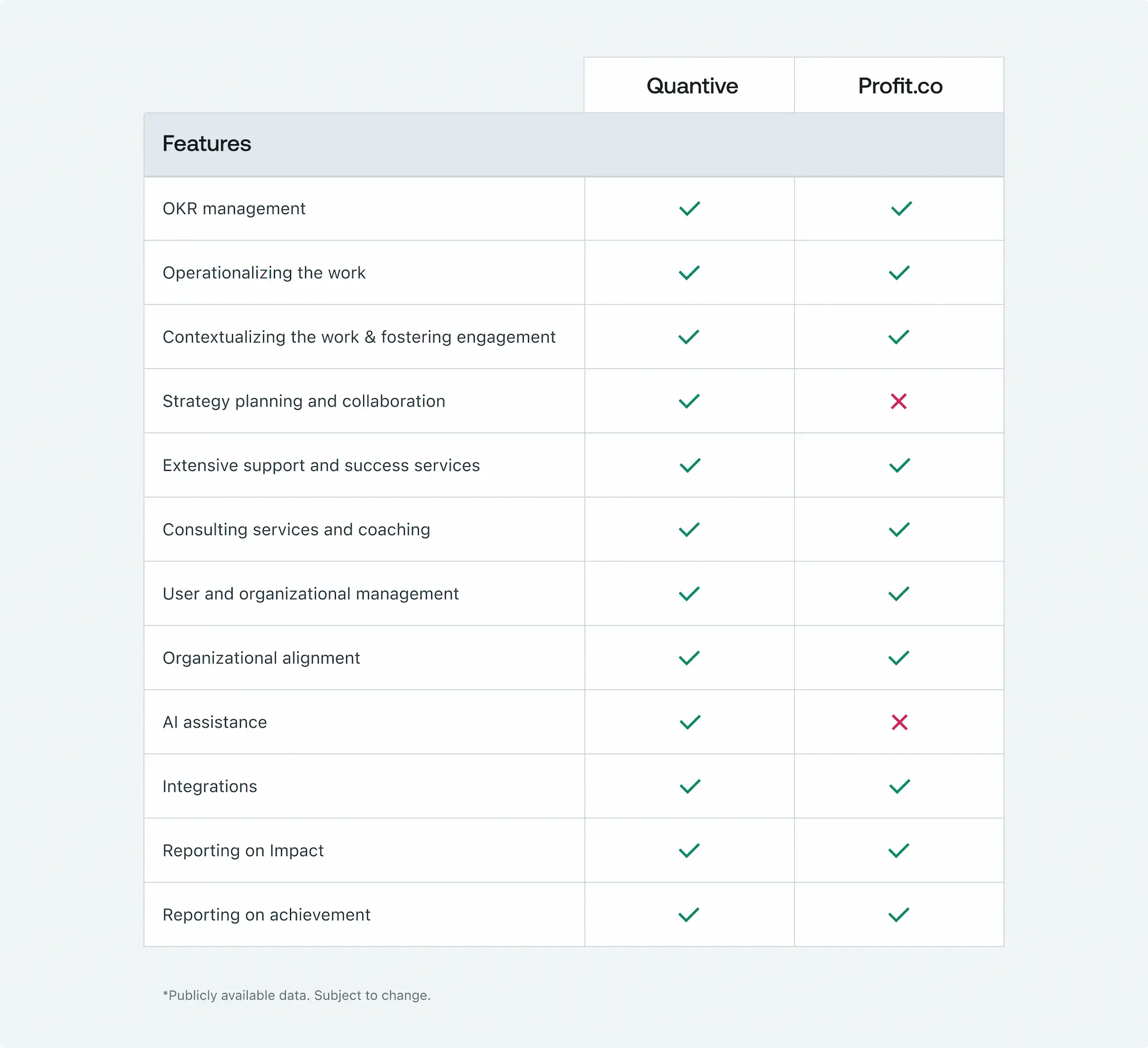Click the publicly available data footnote
1148x1048 pixels.
(297, 995)
